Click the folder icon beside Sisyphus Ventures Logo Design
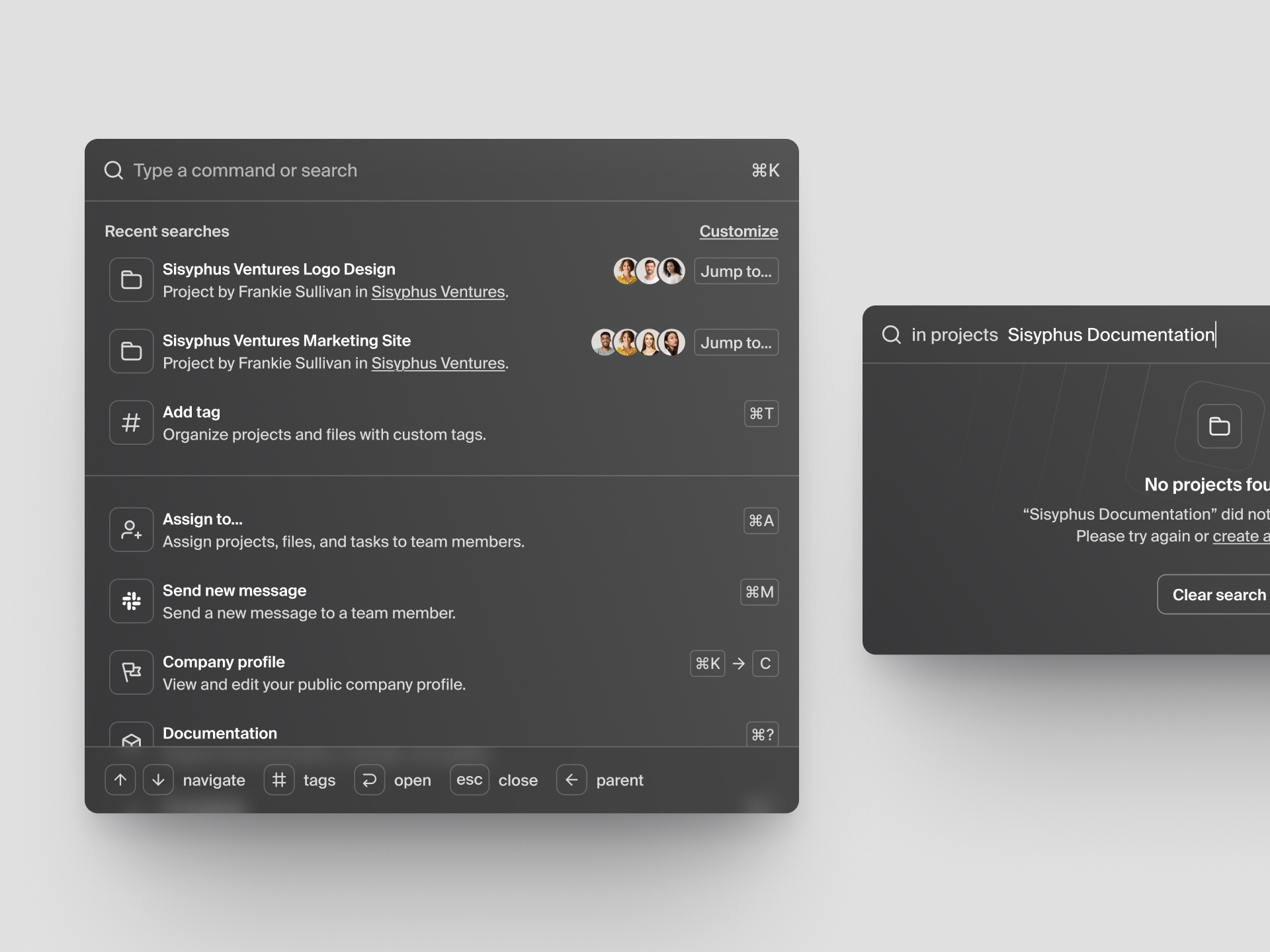Viewport: 1270px width, 952px height. 131,280
